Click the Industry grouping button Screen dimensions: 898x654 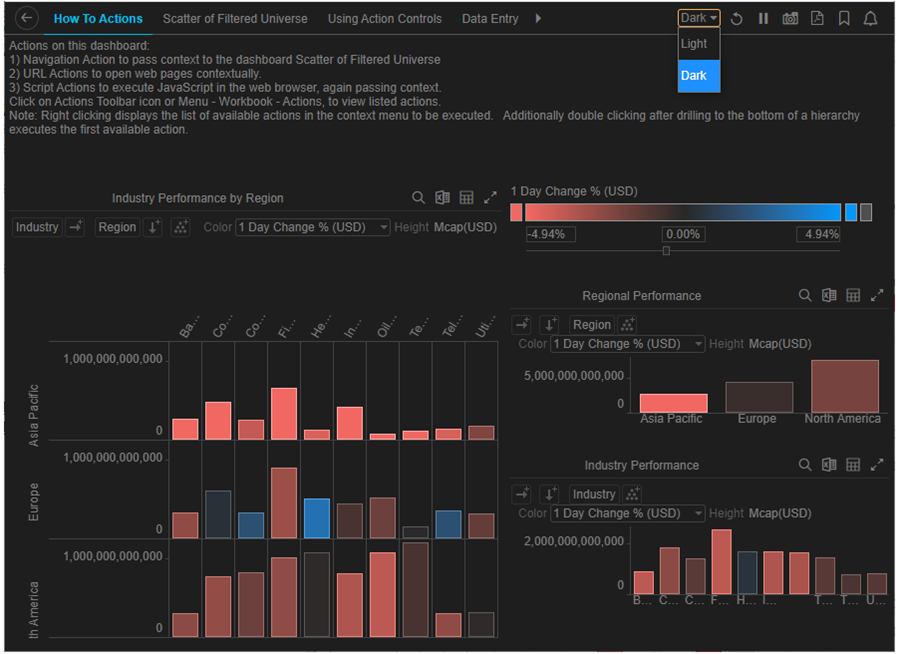click(37, 227)
